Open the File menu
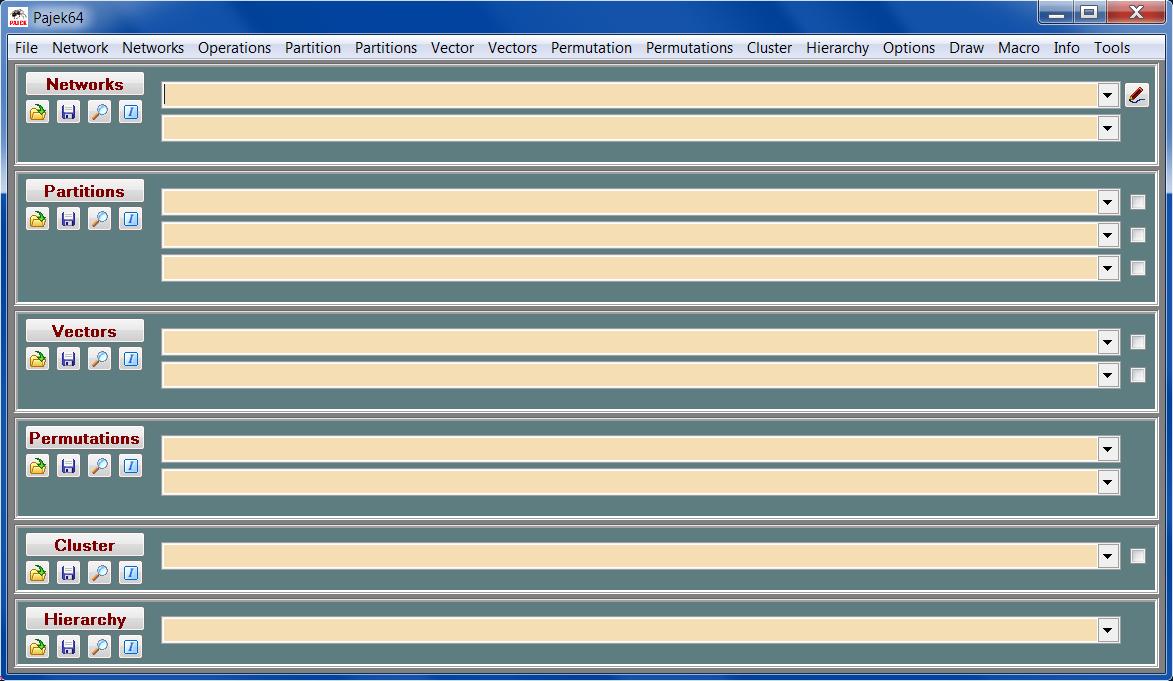1173x681 pixels. pos(26,48)
